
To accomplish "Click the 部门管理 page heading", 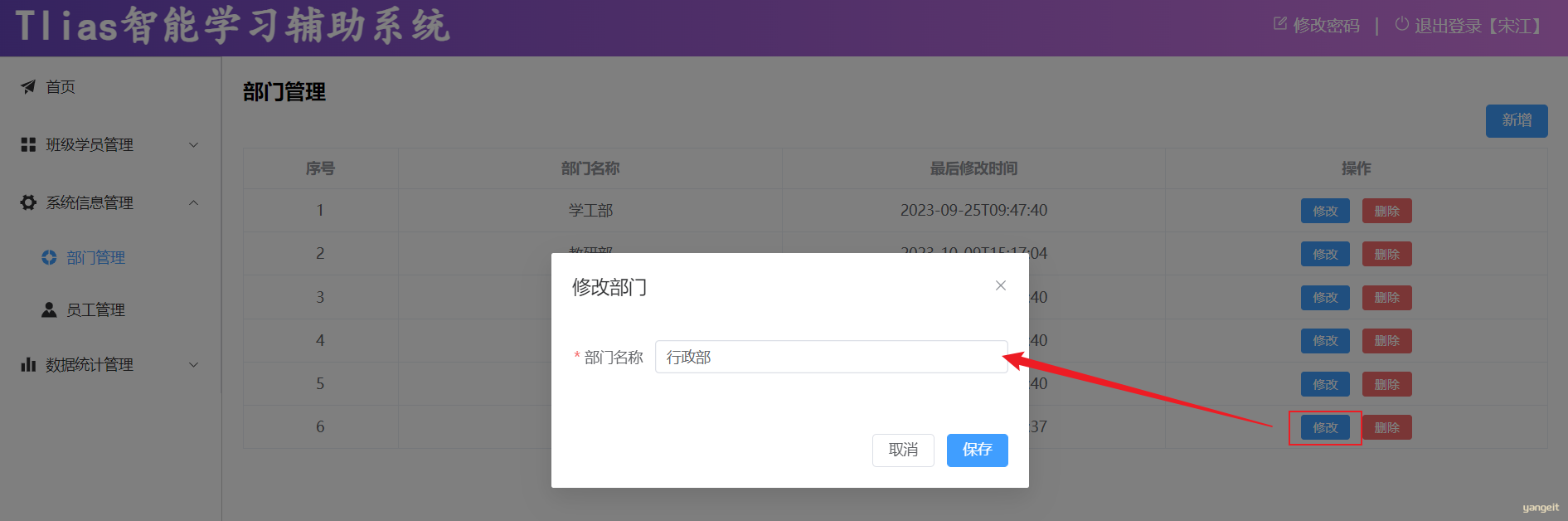I will point(284,92).
